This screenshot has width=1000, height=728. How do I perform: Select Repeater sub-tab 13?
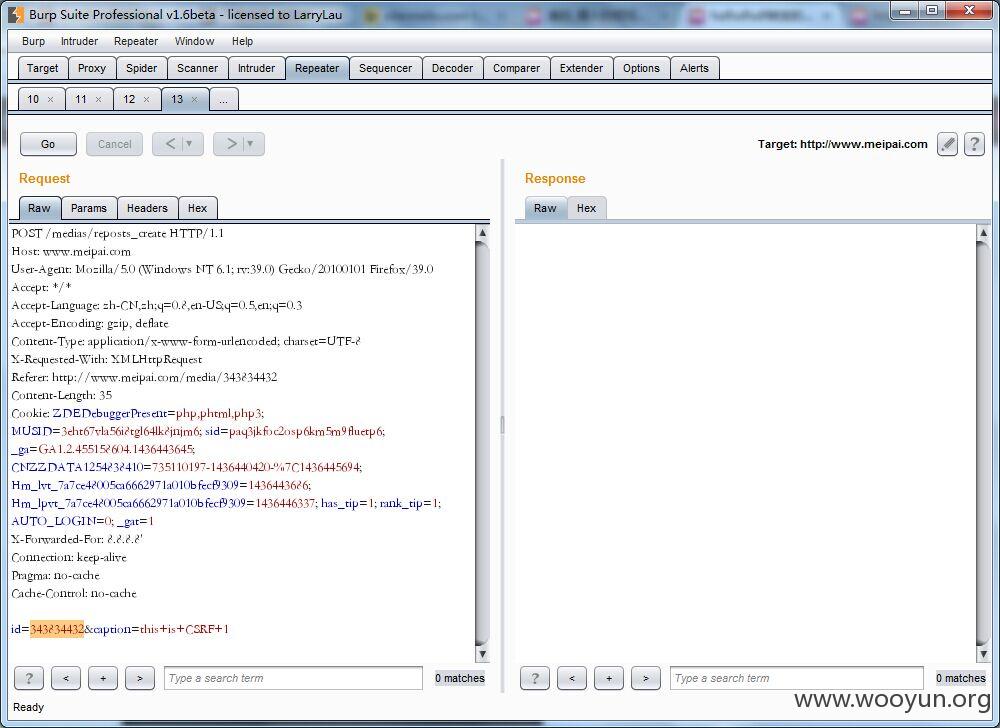[177, 99]
